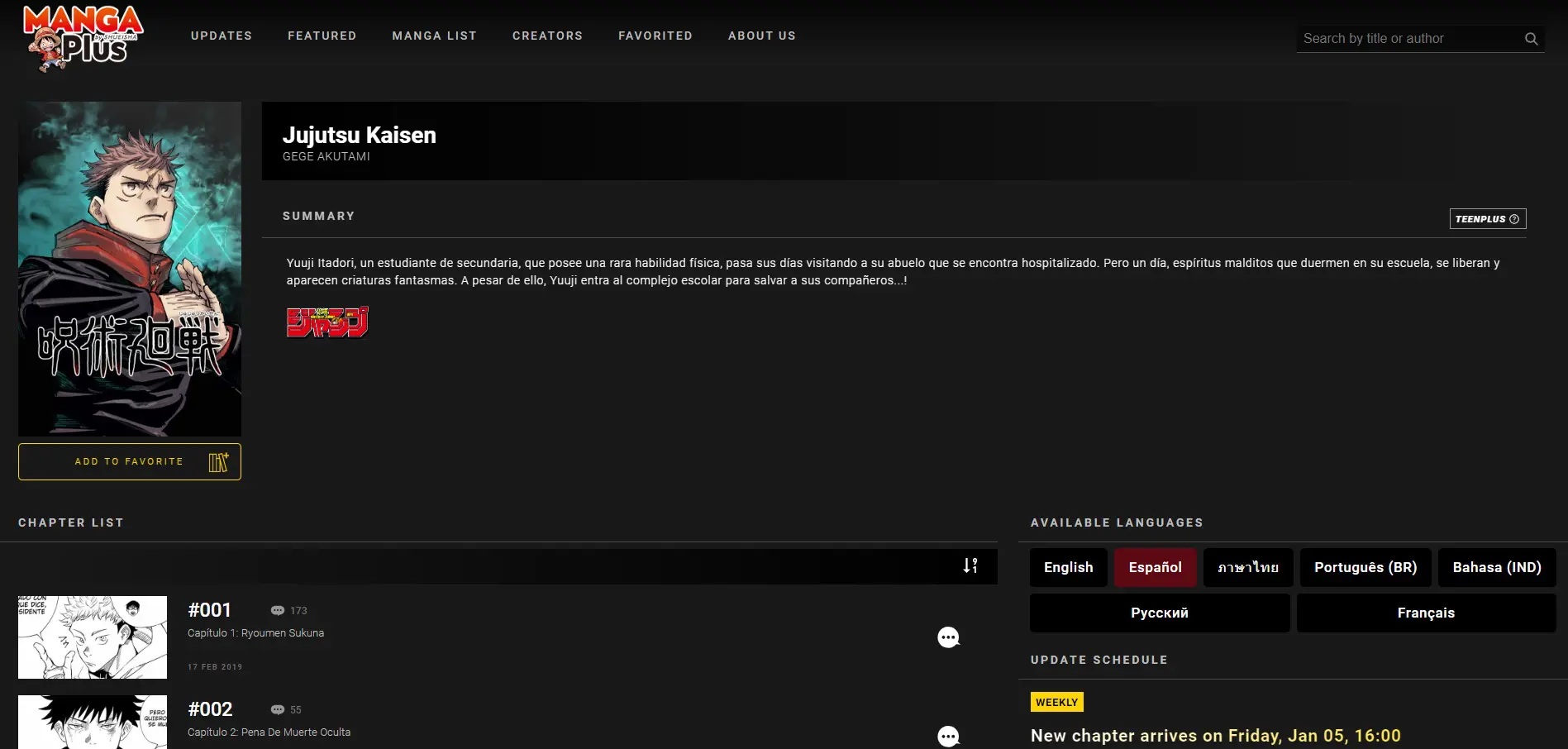Click Capítulo 2: Pena De Muerte Oculta
Screen dimensions: 1568x749
pos(269,732)
